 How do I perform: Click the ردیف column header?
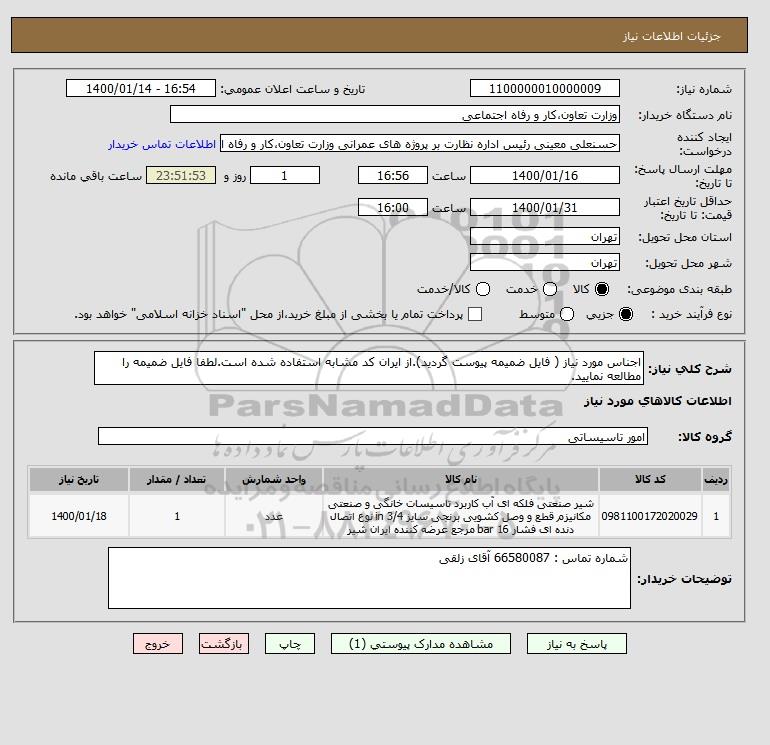[x=716, y=479]
